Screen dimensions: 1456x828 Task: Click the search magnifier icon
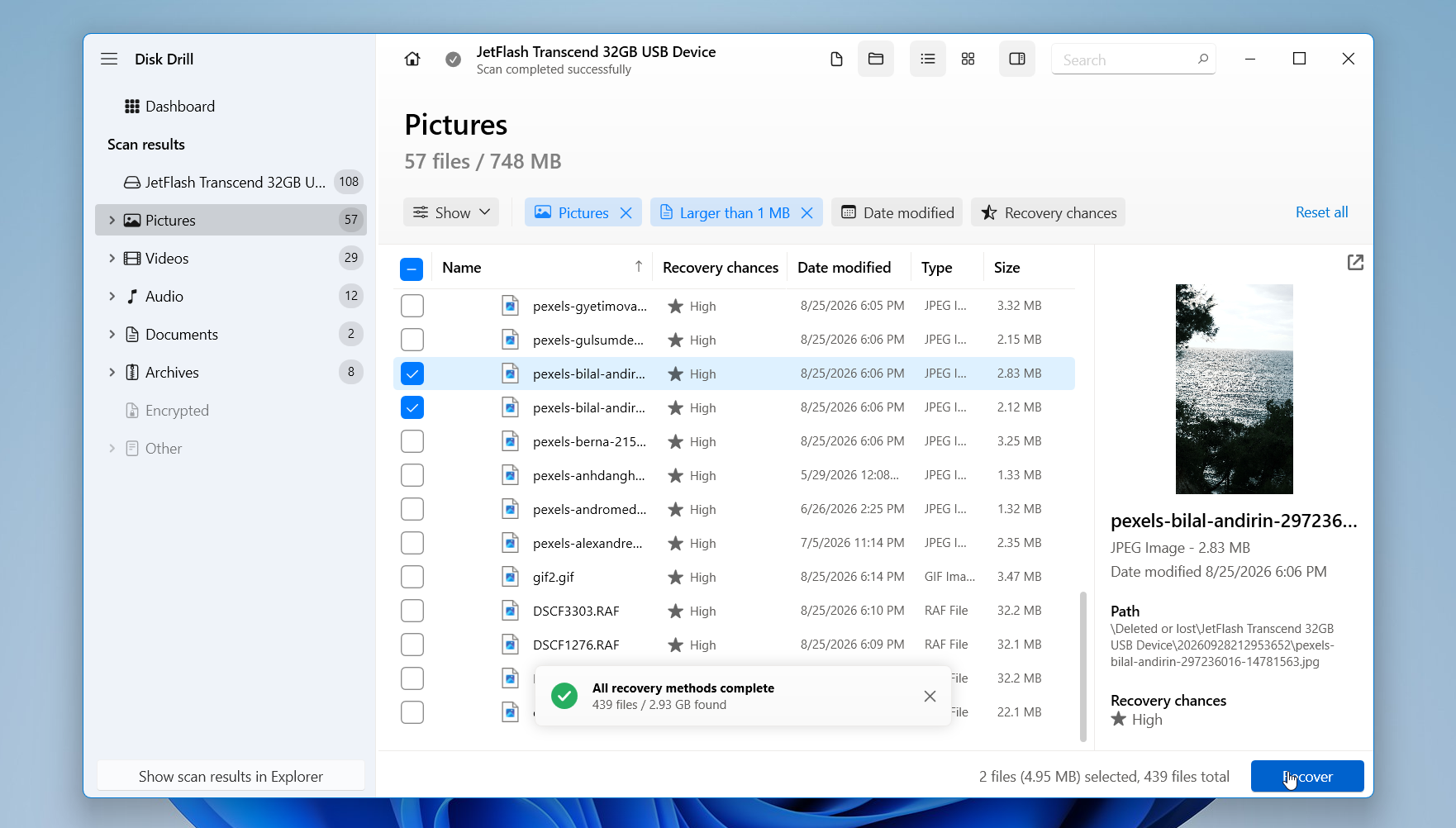pos(1203,59)
